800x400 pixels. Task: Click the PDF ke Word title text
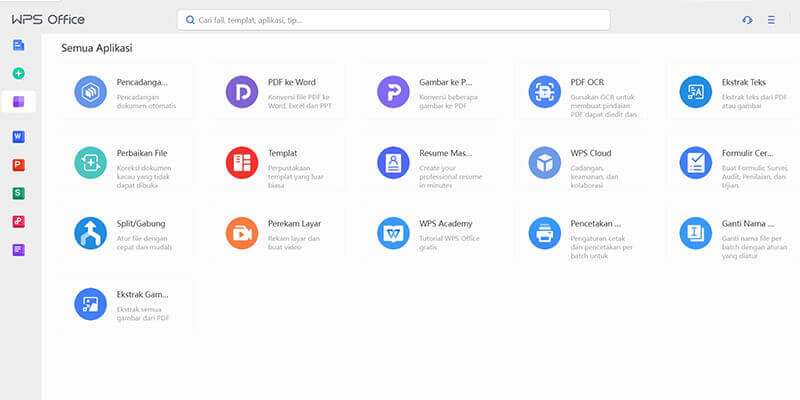pyautogui.click(x=292, y=82)
